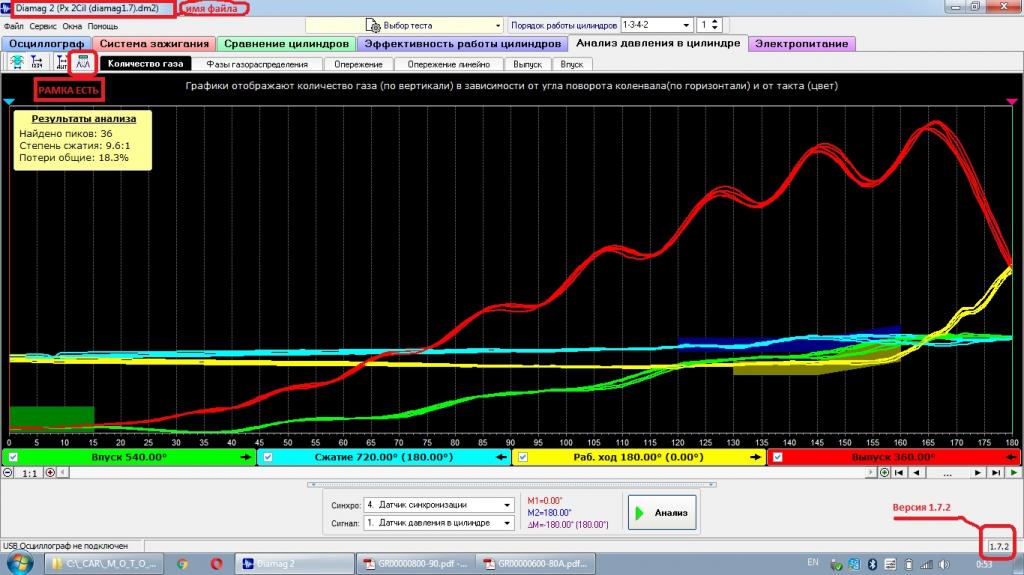Click the magenta right marker triangle above graph
Screen dimensions: 1024x575
tap(1012, 101)
